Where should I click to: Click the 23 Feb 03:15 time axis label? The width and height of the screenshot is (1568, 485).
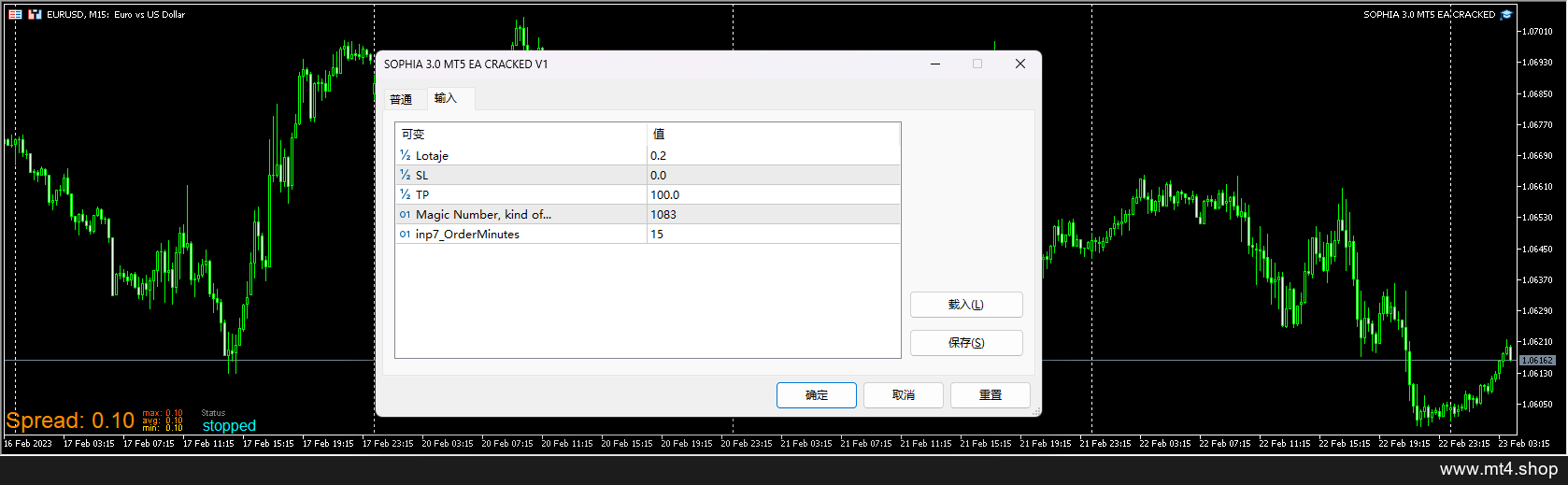tap(1524, 443)
